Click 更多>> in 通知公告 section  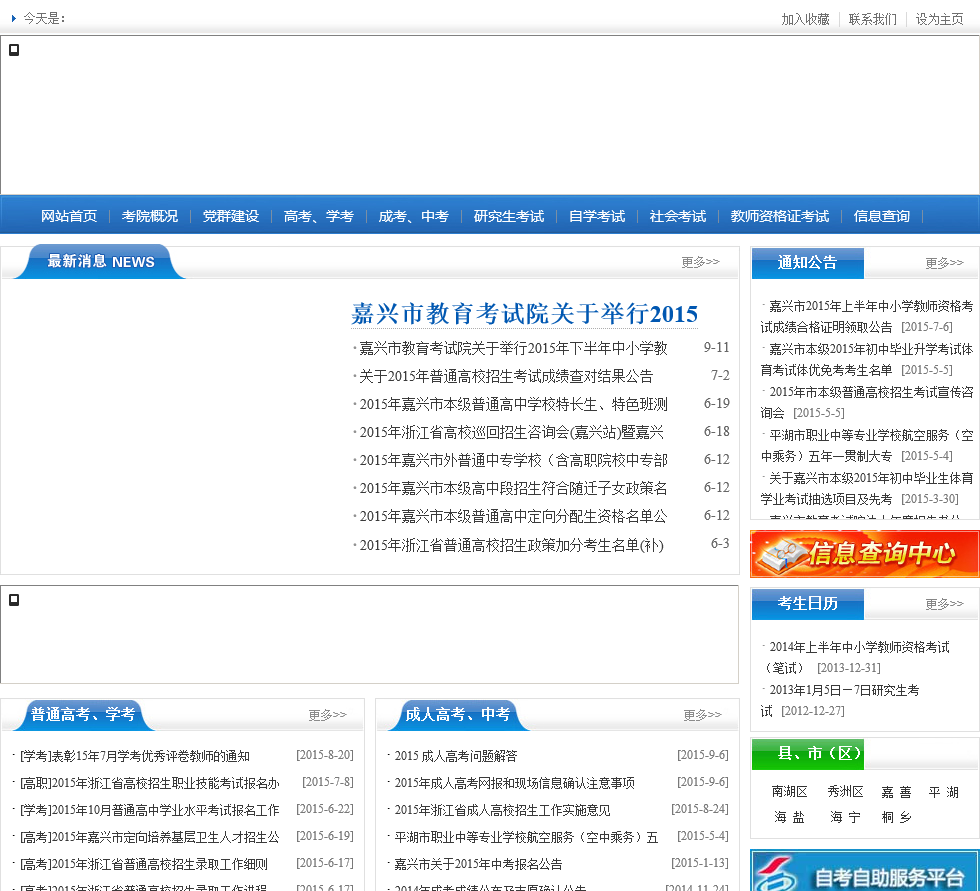tap(944, 263)
